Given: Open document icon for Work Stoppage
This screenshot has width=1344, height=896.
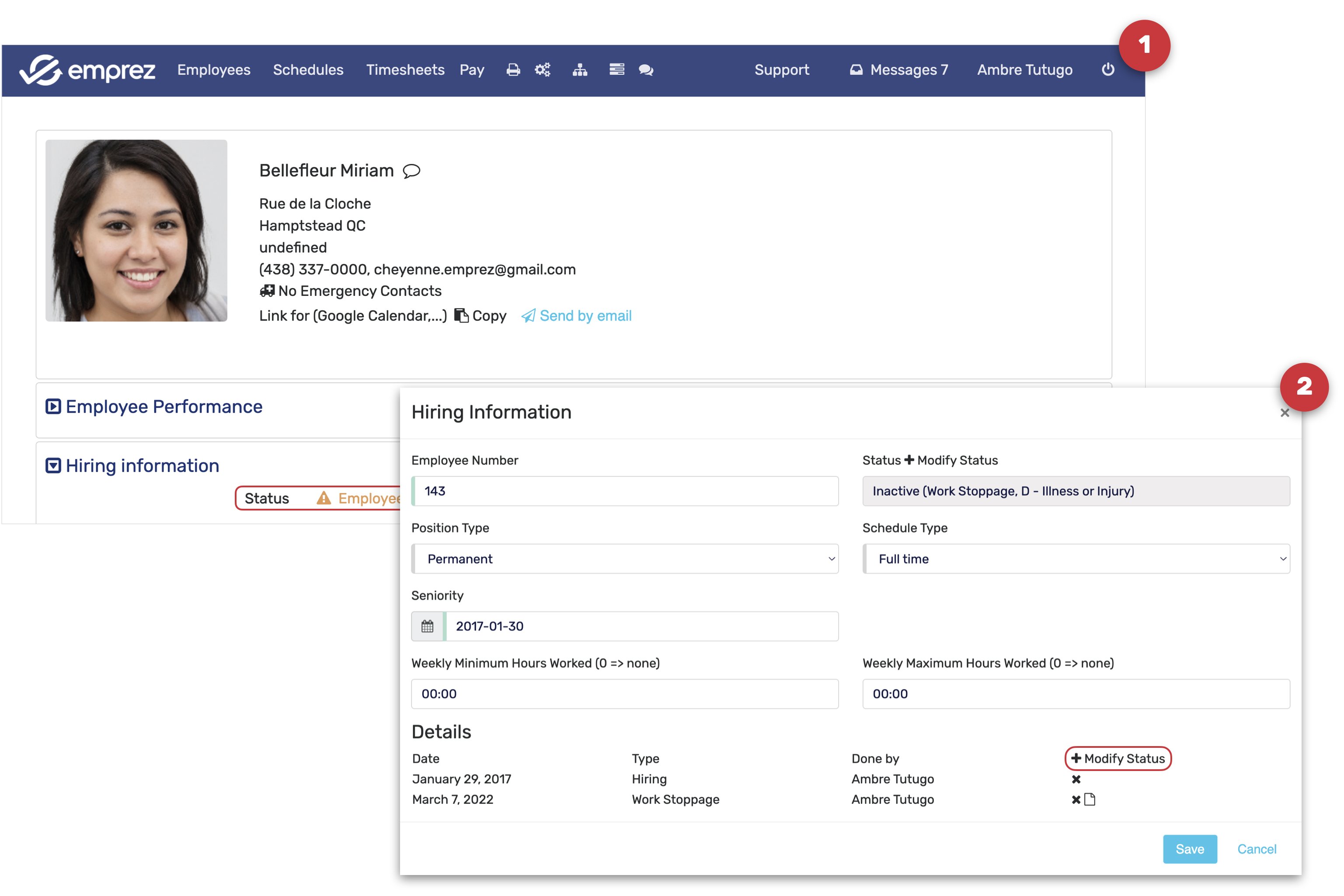Looking at the screenshot, I should click(1090, 799).
